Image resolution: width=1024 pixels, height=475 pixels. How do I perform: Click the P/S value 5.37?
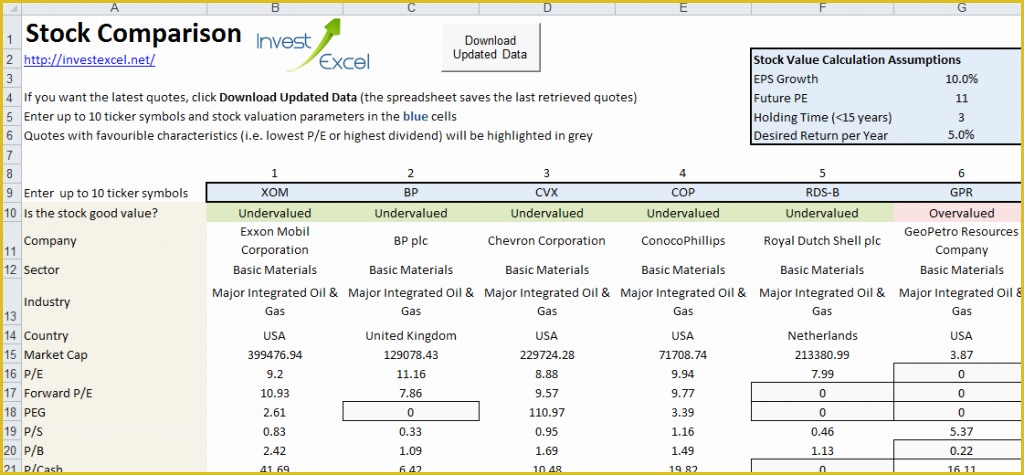961,432
